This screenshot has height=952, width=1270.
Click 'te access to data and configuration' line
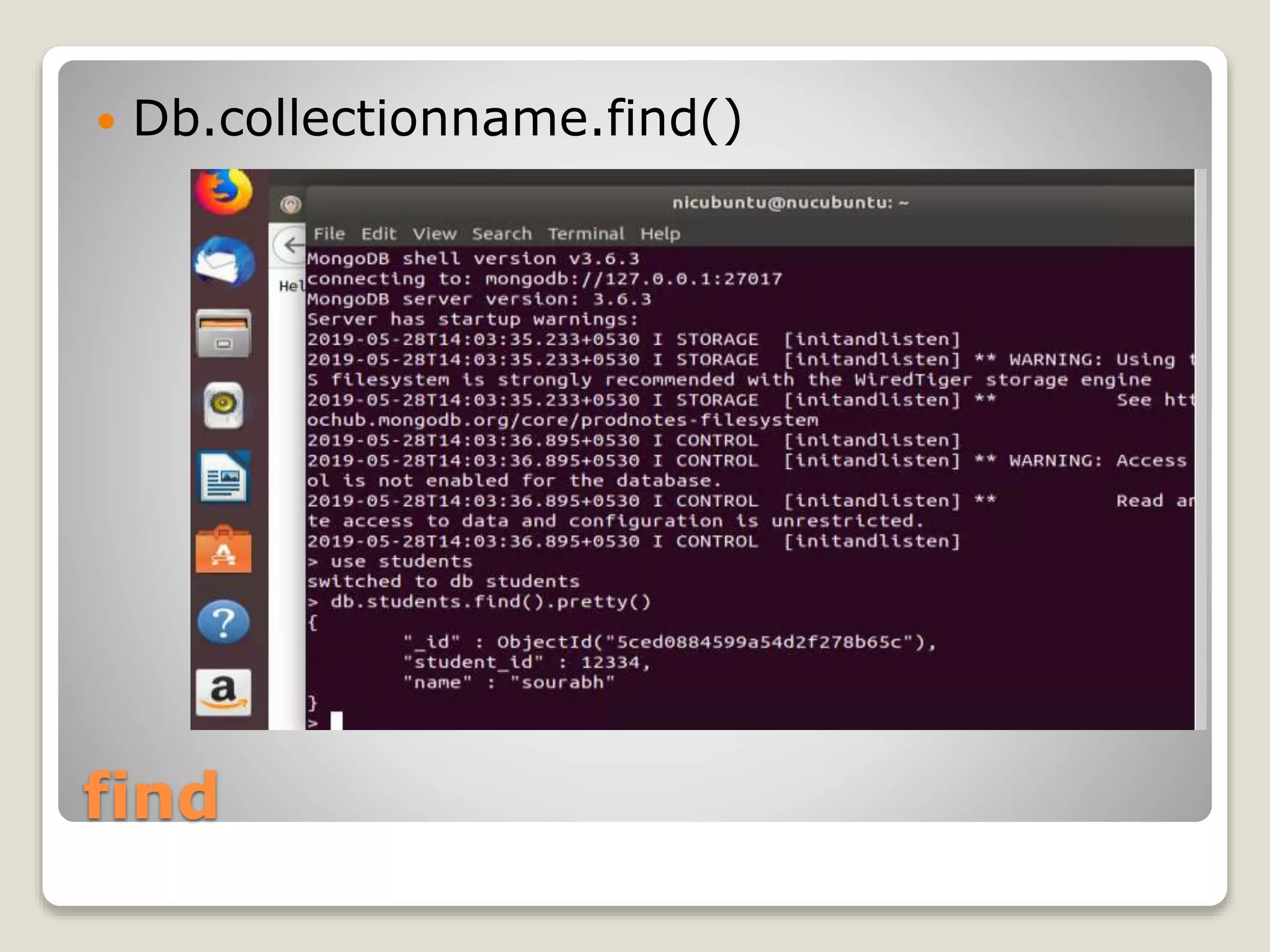coord(615,521)
